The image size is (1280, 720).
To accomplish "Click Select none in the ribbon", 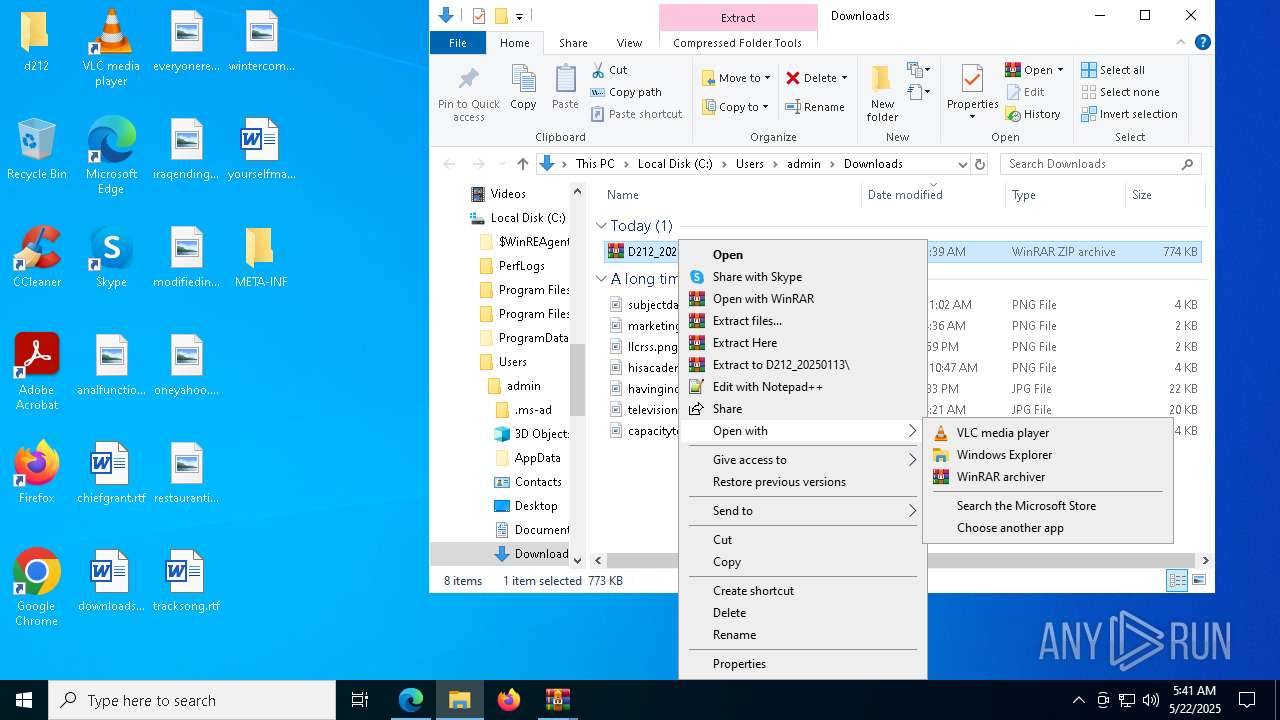I will (1120, 92).
